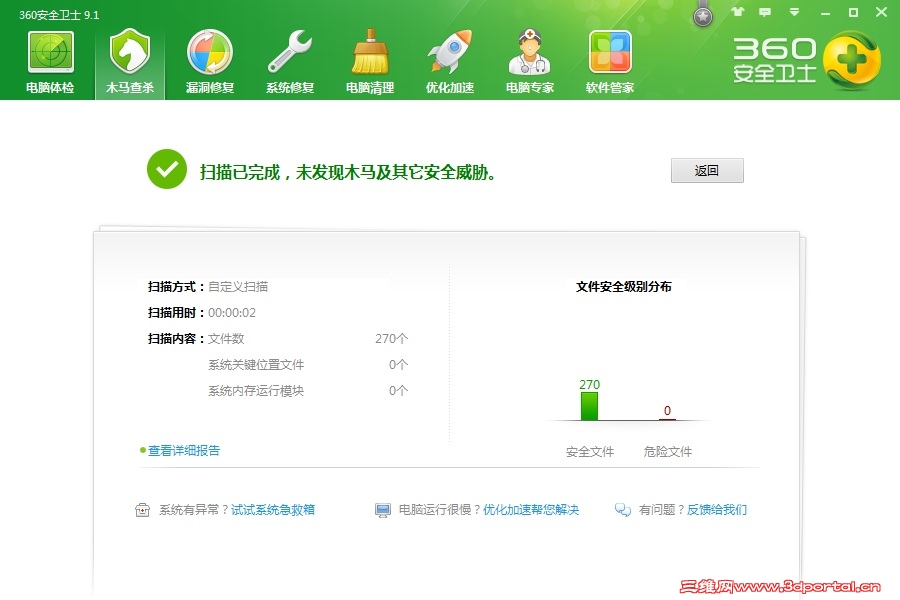Click the 自定义扫描 scan mode text
This screenshot has width=900, height=600.
[x=238, y=287]
